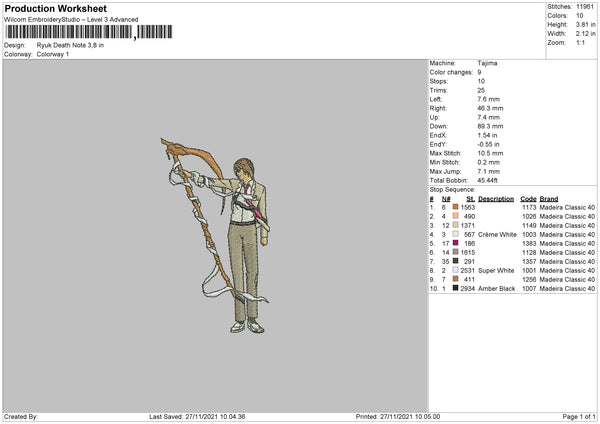Click the Stop Sequence heading

tap(452, 189)
